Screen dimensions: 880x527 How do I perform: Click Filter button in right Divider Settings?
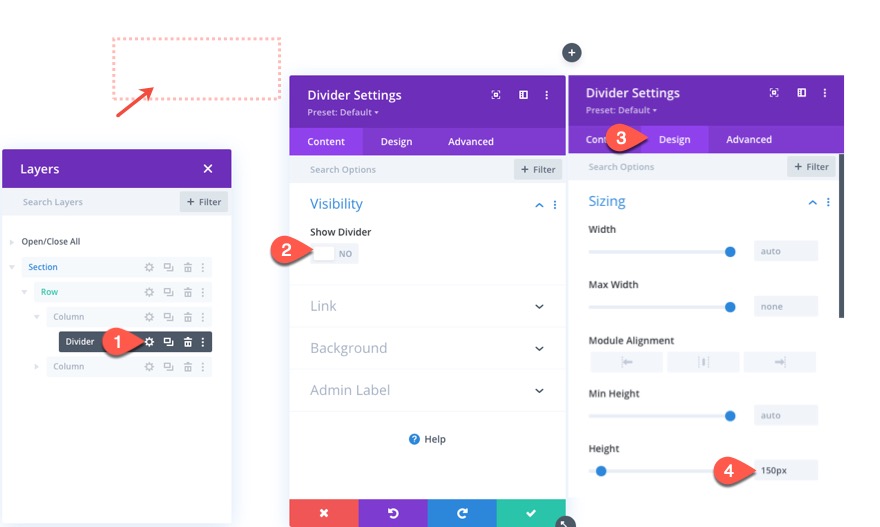tap(811, 167)
